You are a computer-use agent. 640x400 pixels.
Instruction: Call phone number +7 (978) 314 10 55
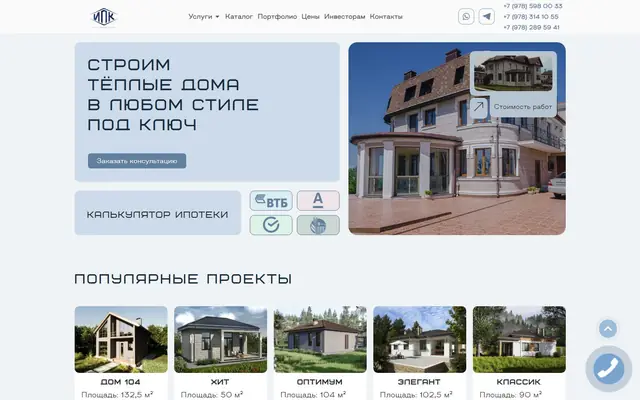coord(531,17)
